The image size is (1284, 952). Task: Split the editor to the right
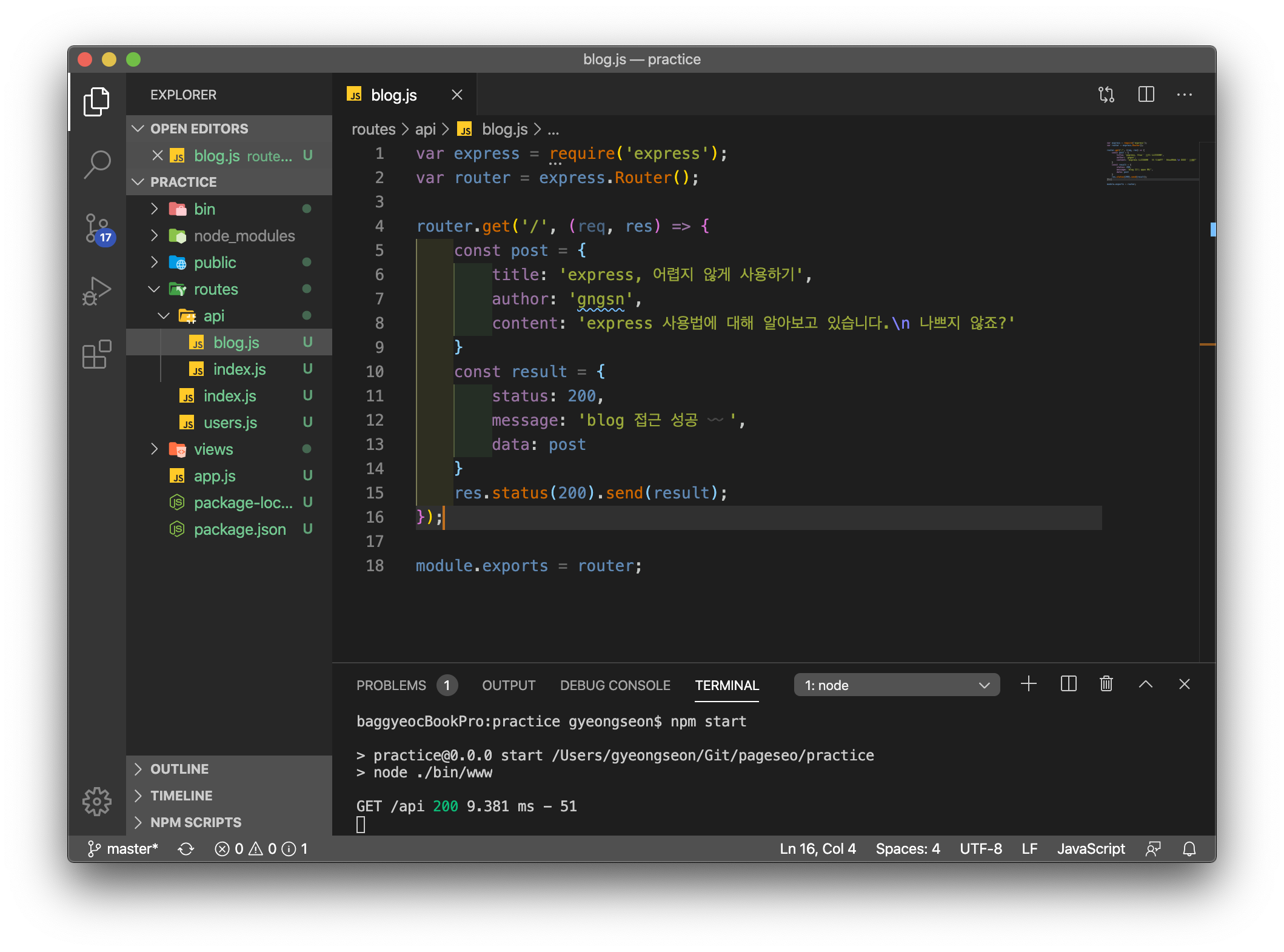(1146, 95)
